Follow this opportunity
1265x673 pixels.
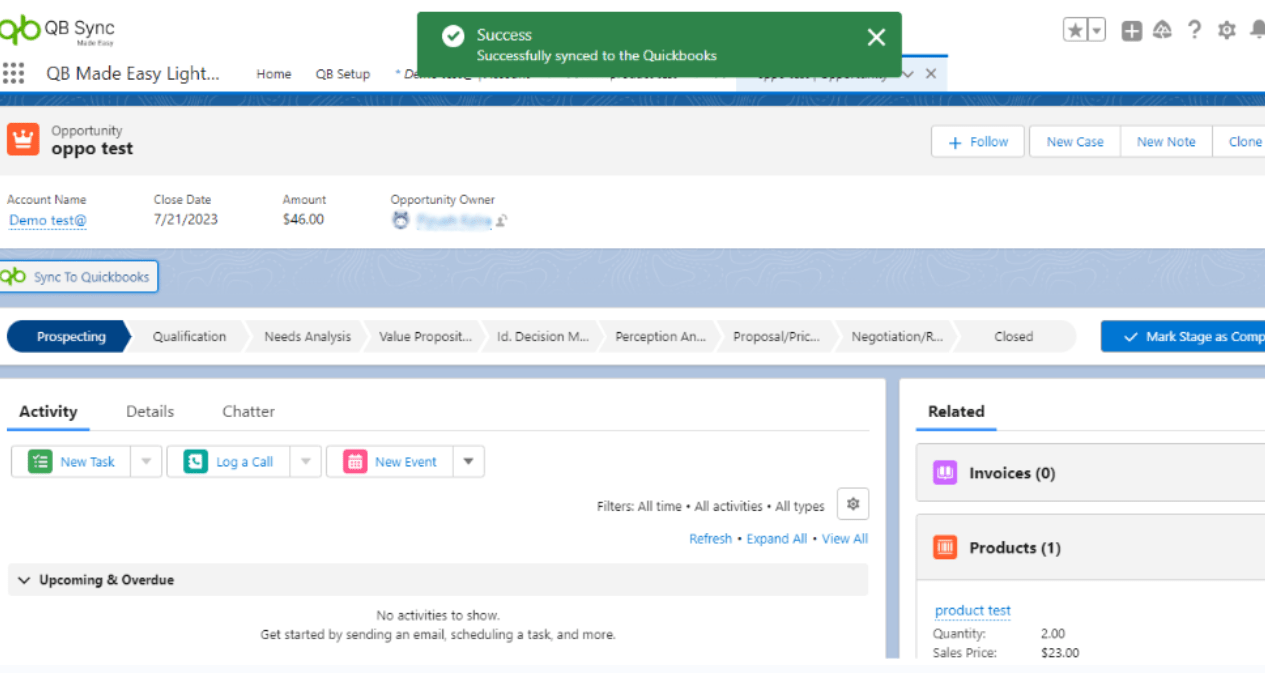(978, 142)
